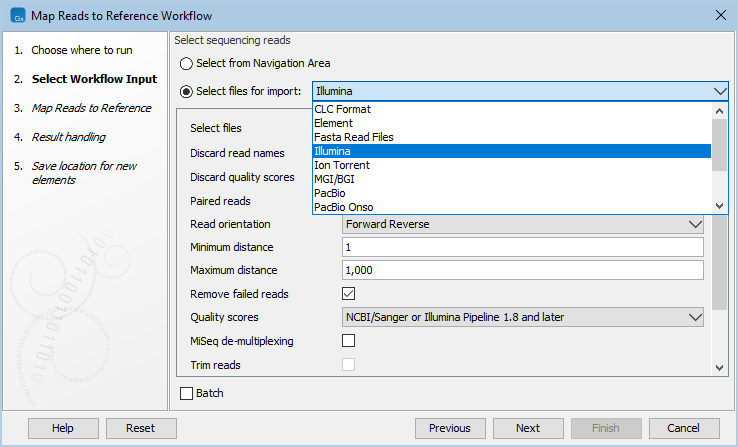The image size is (738, 447).
Task: Go back with the Previous button
Action: point(449,428)
